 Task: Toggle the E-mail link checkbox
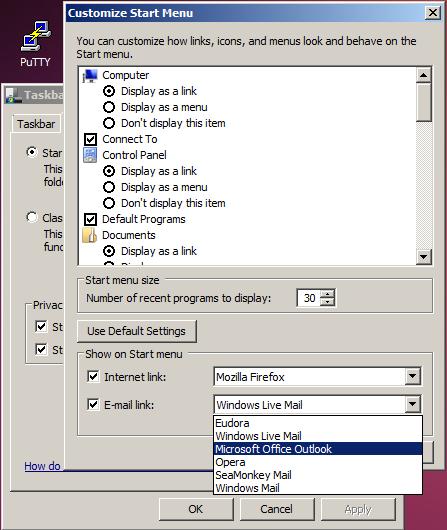93,404
